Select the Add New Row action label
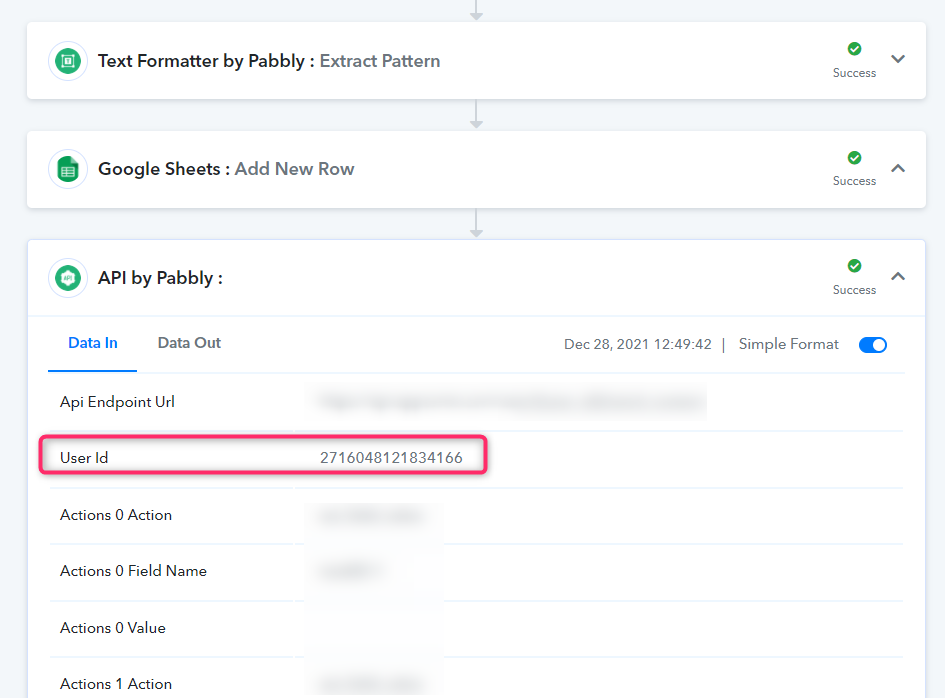Screen dimensions: 945x698 pos(294,169)
